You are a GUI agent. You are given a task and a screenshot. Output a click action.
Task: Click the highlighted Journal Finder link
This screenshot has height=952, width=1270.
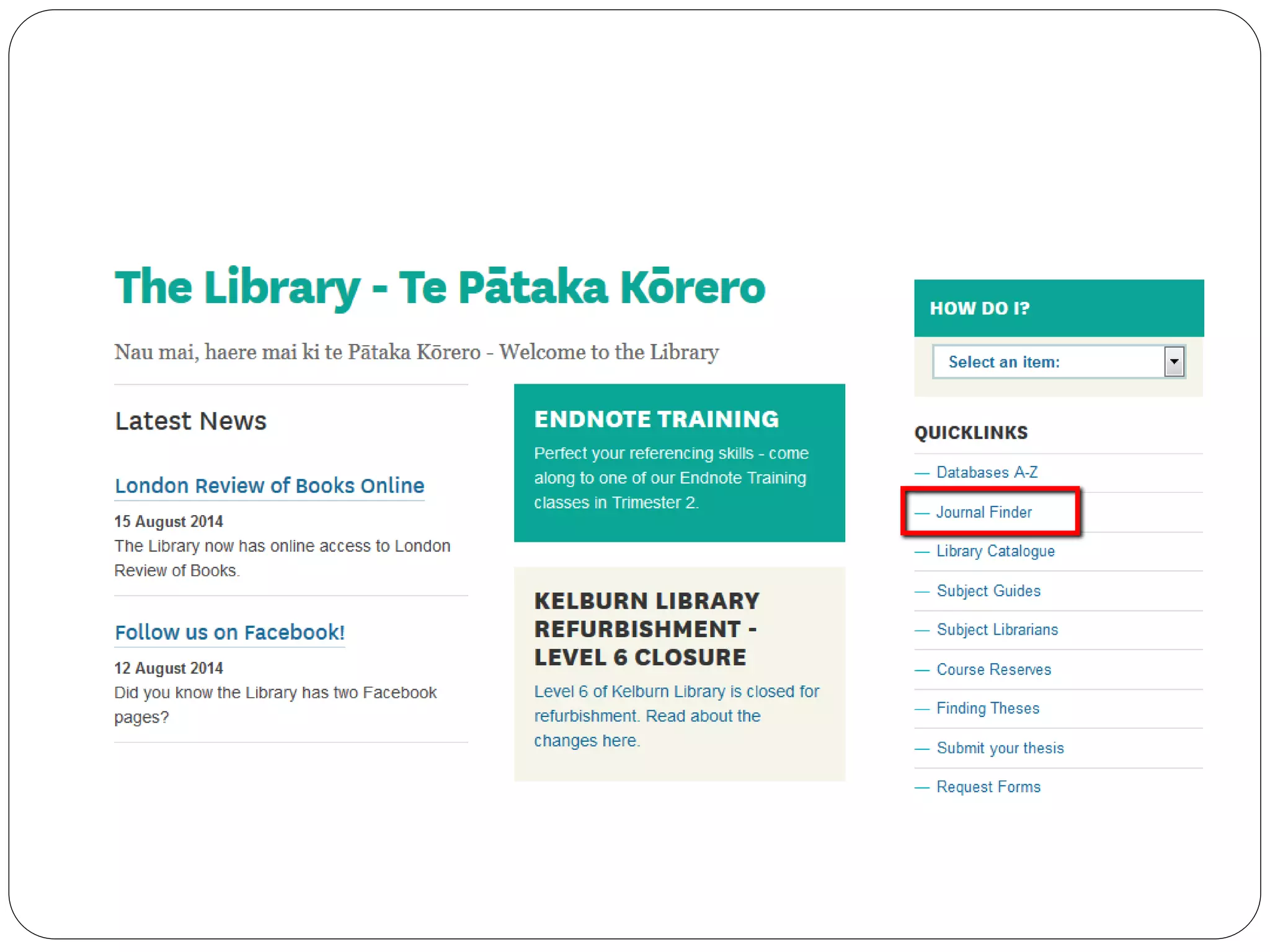[984, 512]
